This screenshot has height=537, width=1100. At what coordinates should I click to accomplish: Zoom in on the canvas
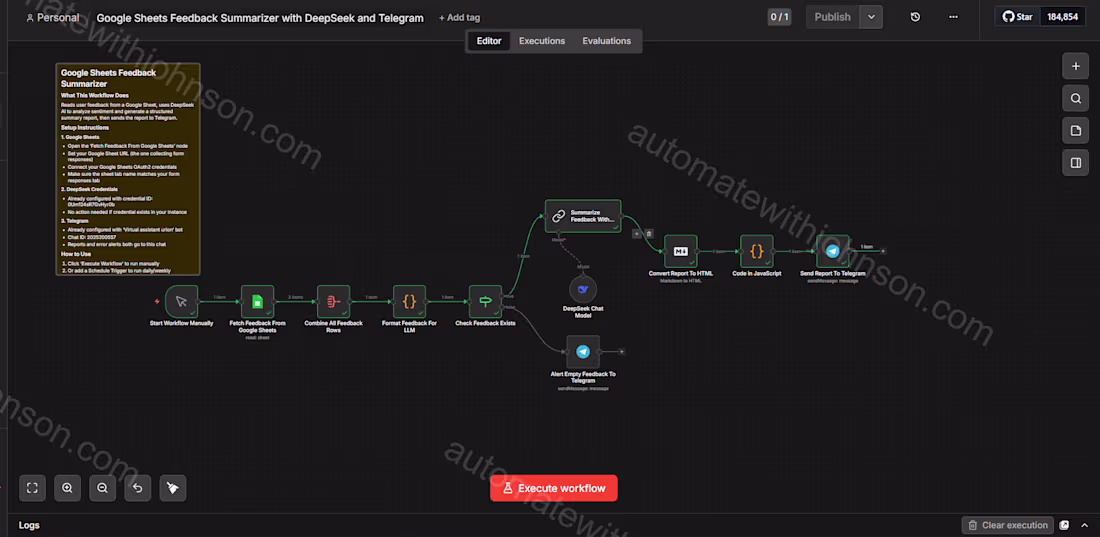coord(67,488)
